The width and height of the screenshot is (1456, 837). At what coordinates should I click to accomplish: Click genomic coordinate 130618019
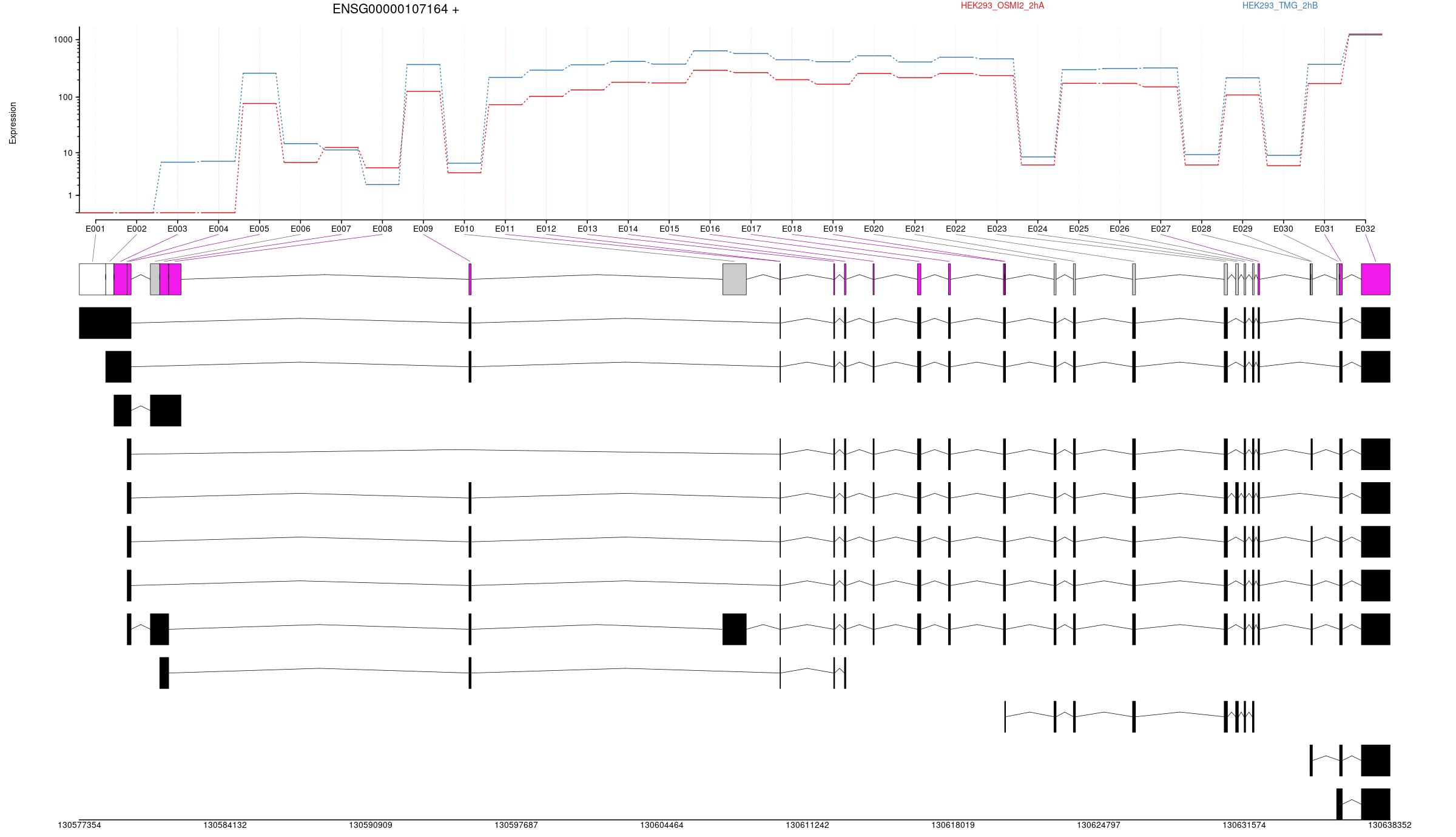click(x=953, y=825)
